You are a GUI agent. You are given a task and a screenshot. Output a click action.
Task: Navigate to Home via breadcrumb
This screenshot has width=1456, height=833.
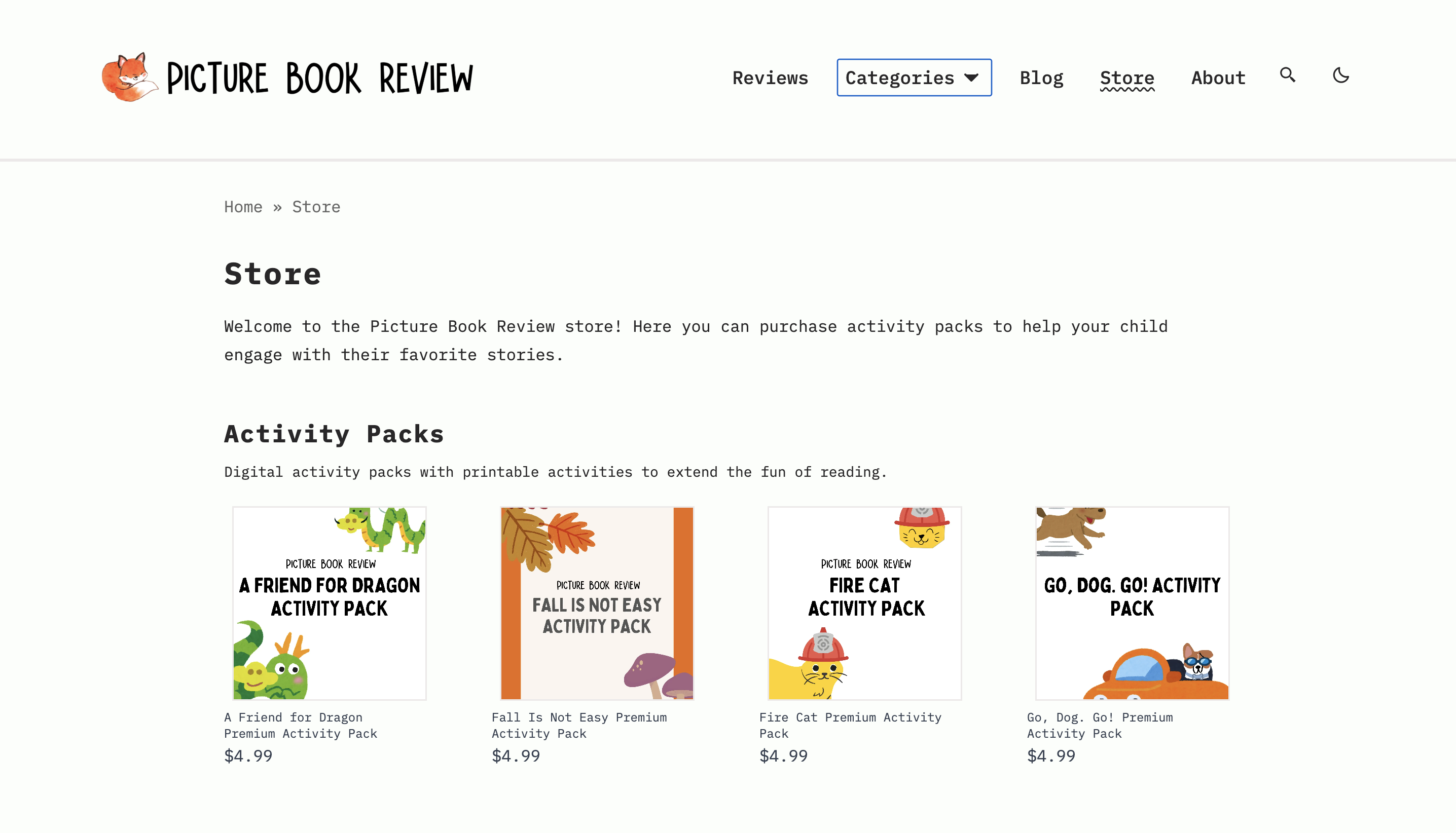[x=243, y=207]
